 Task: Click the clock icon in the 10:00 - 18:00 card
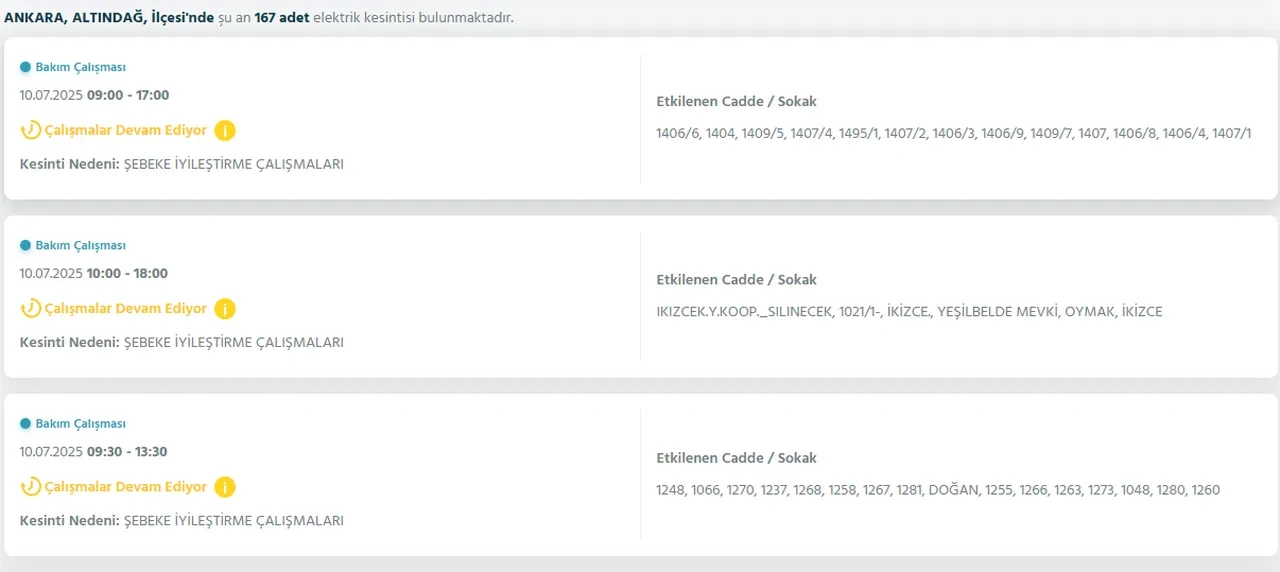pos(31,309)
